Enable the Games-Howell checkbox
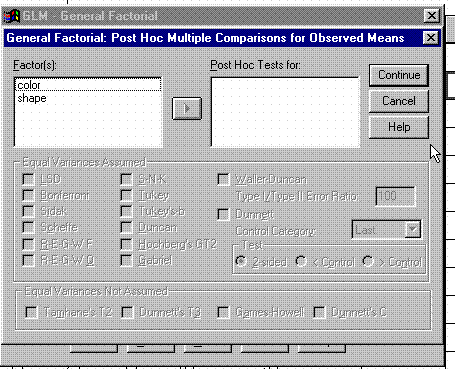 point(223,313)
